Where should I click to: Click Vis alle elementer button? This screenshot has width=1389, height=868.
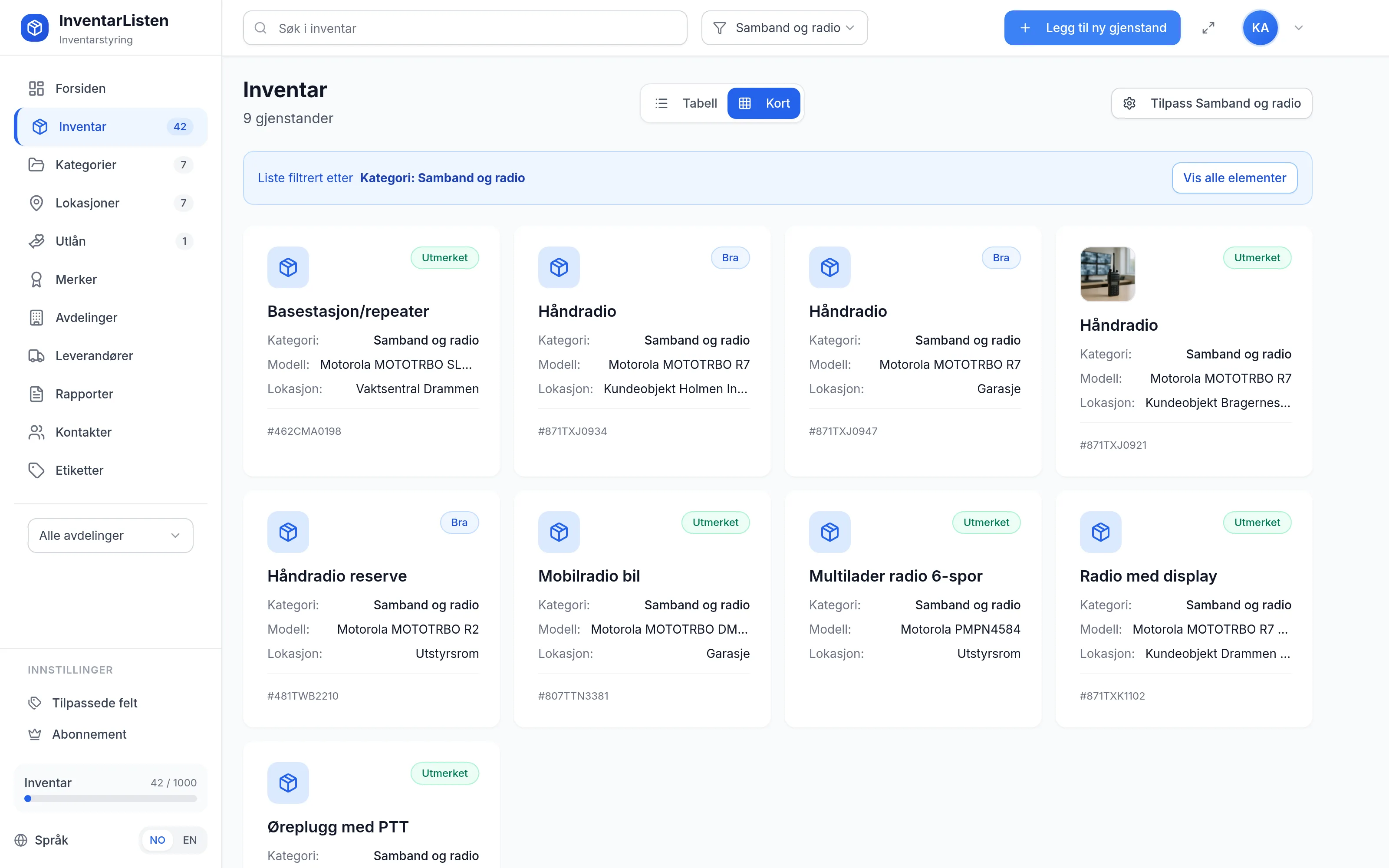click(x=1234, y=178)
